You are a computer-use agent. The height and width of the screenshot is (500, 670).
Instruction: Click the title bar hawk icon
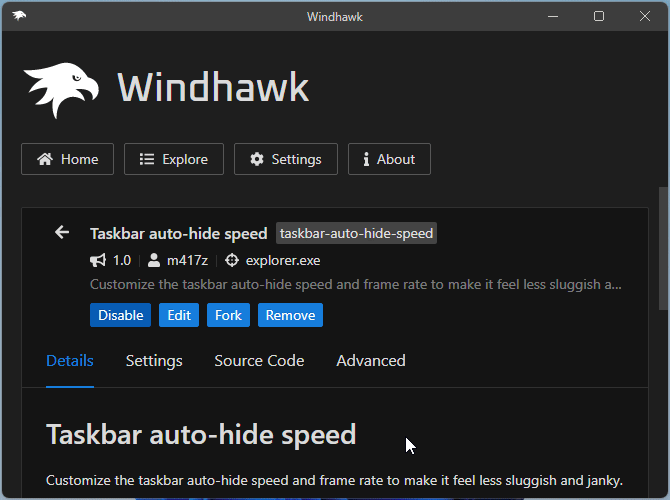[x=19, y=16]
